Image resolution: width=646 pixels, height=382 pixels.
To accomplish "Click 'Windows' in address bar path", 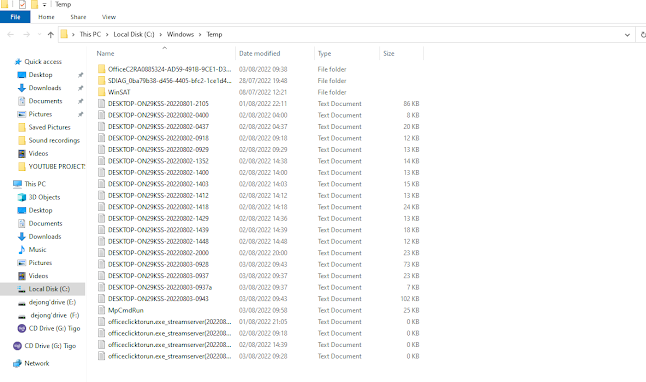I will 180,34.
